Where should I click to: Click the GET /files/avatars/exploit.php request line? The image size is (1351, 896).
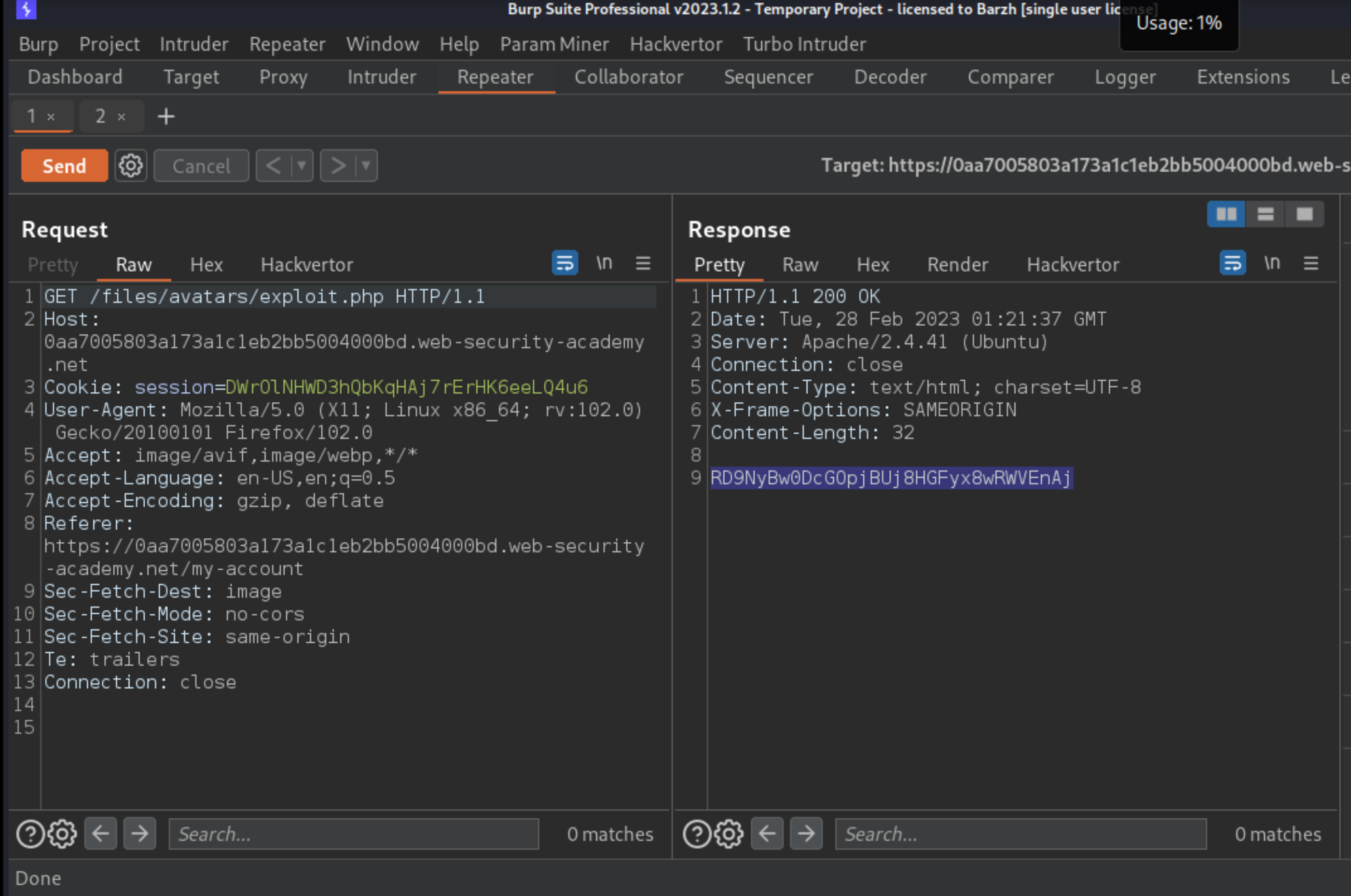[264, 297]
